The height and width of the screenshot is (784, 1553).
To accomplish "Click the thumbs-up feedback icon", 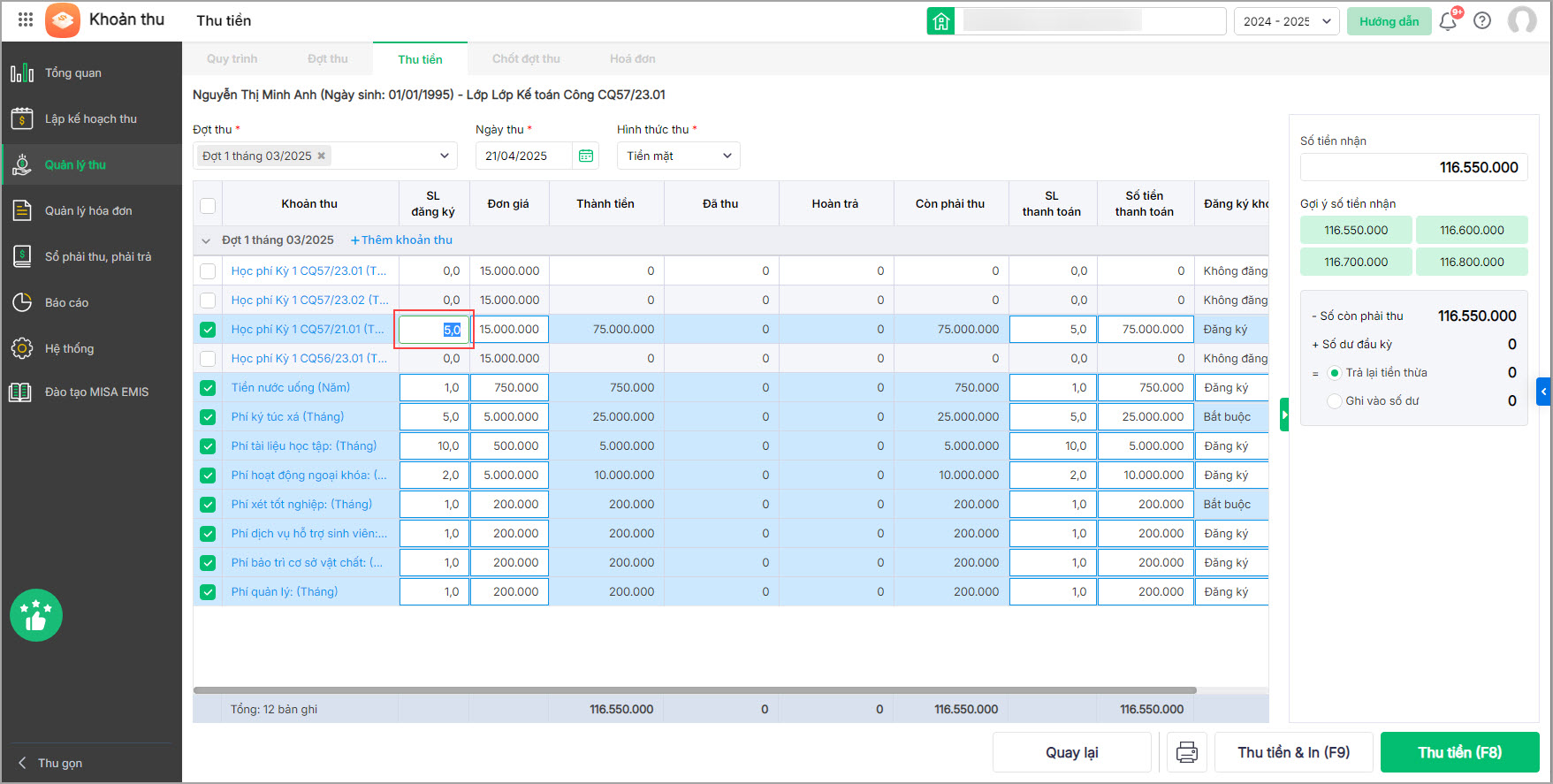I will [36, 615].
